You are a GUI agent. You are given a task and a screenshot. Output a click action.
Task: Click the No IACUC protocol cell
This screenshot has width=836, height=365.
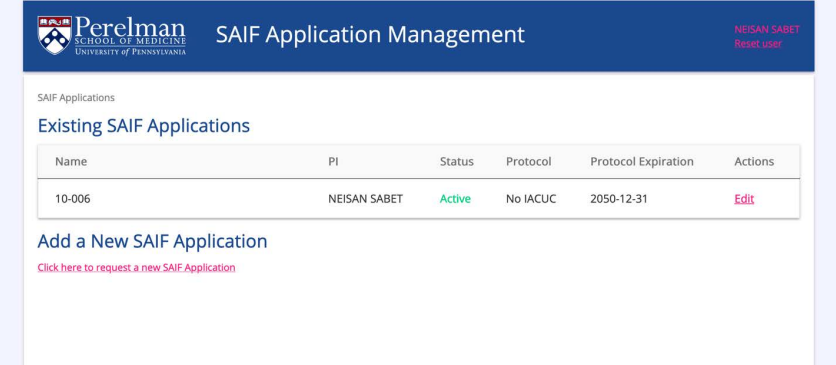[x=531, y=199]
